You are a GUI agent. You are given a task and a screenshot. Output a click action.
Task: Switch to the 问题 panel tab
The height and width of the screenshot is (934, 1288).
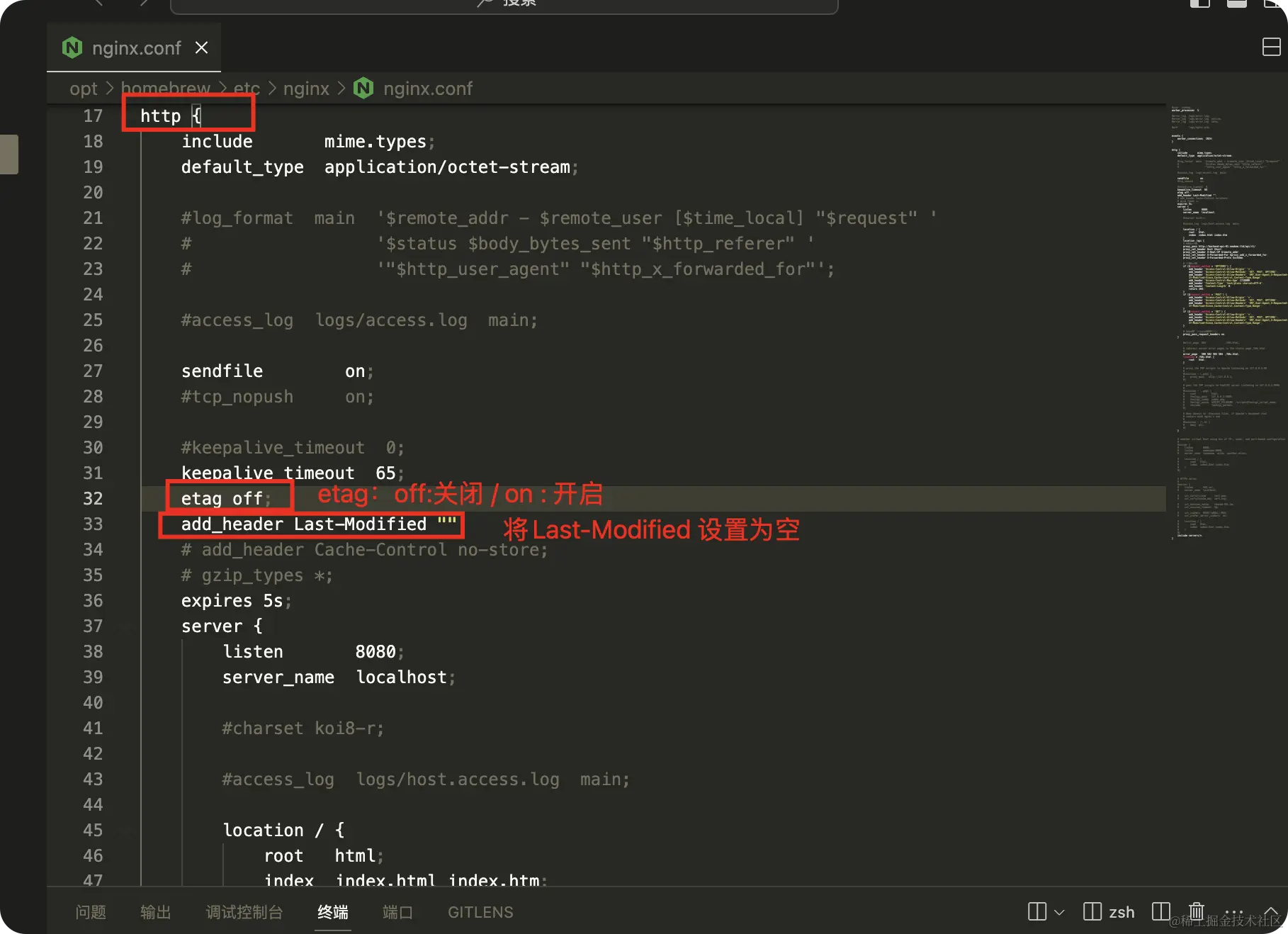(91, 912)
